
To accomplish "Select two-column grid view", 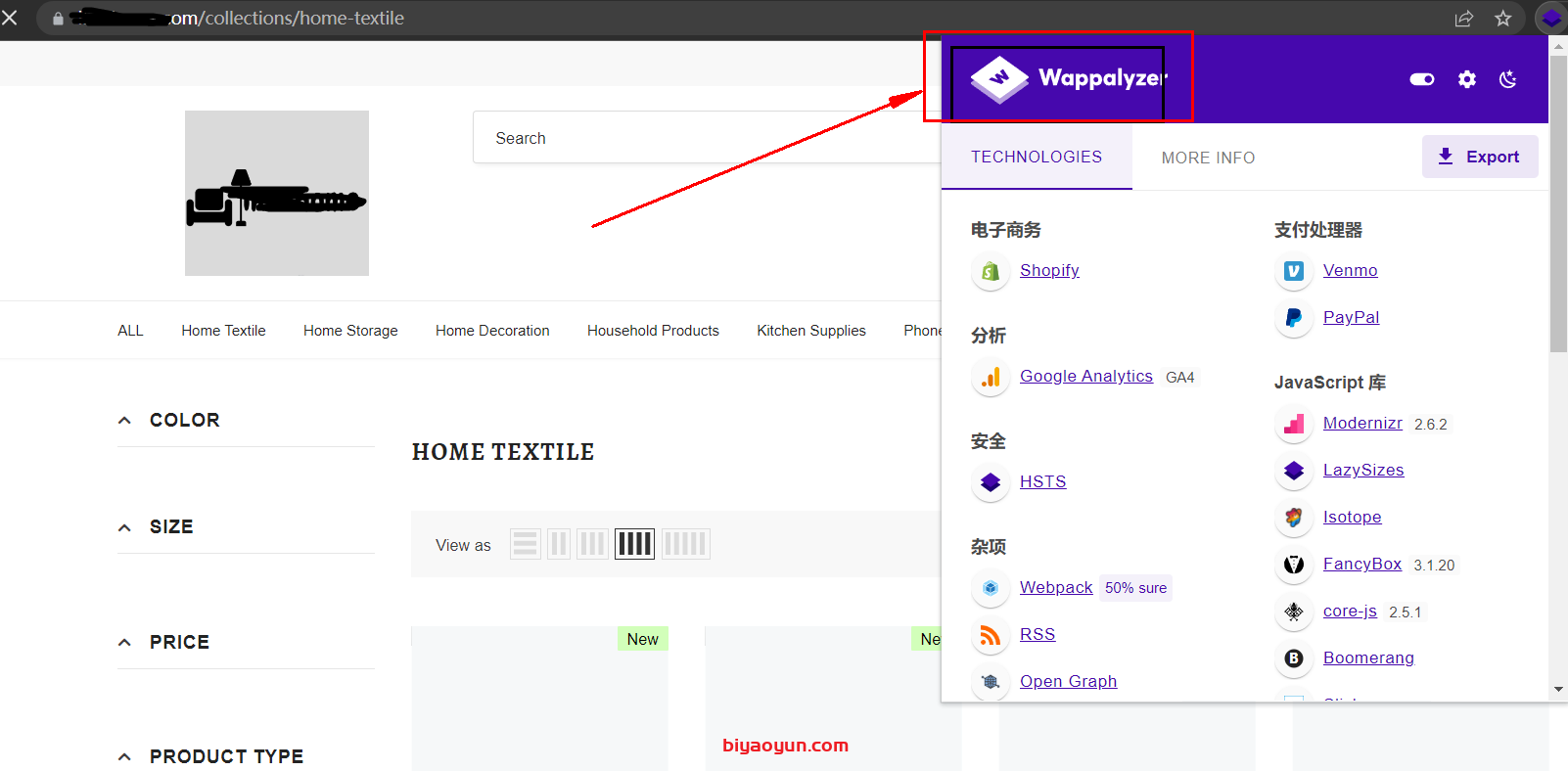I will tap(559, 544).
